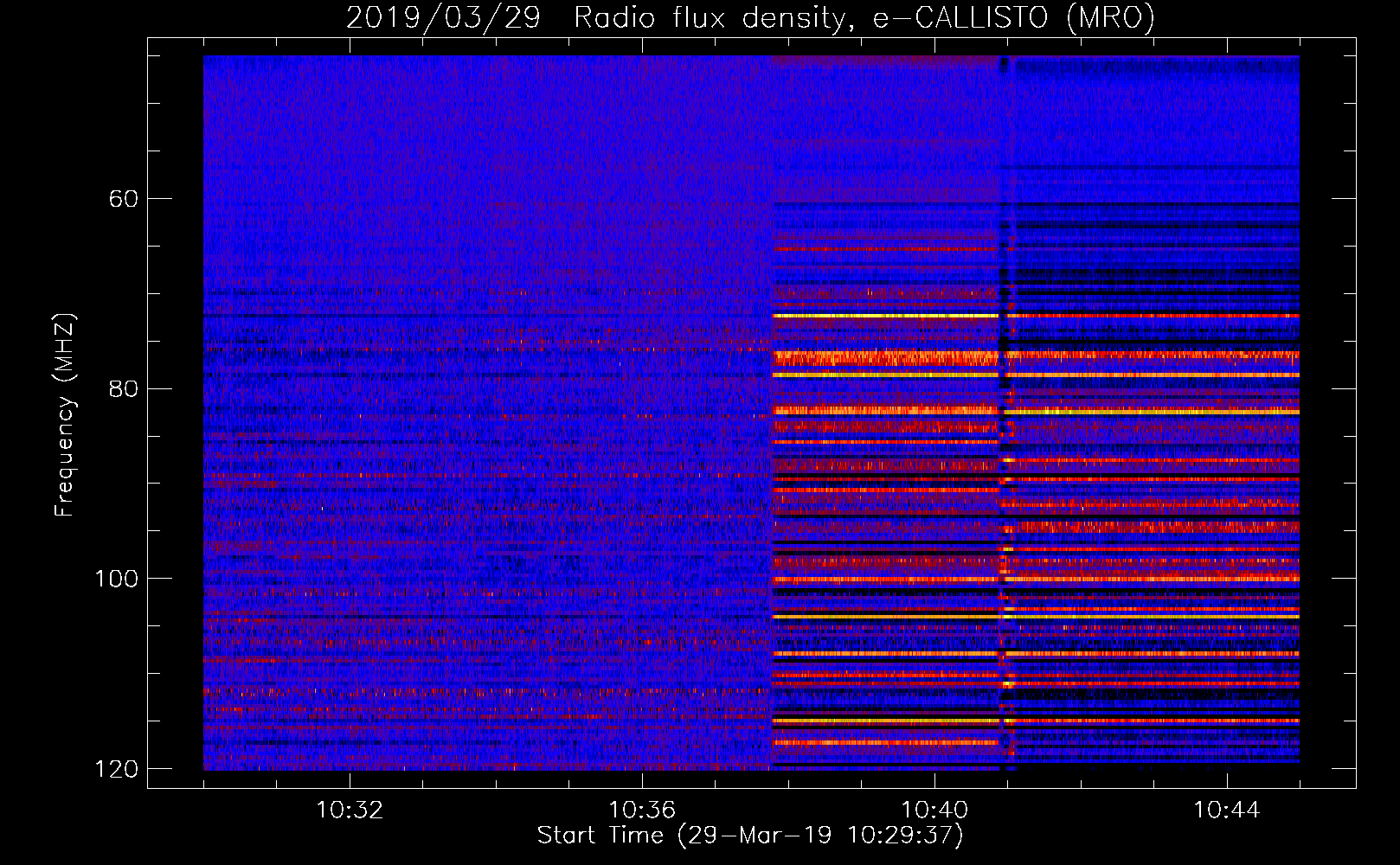Screen dimensions: 1400x865
Task: Click the '10:40' time tick label
Action: click(934, 811)
